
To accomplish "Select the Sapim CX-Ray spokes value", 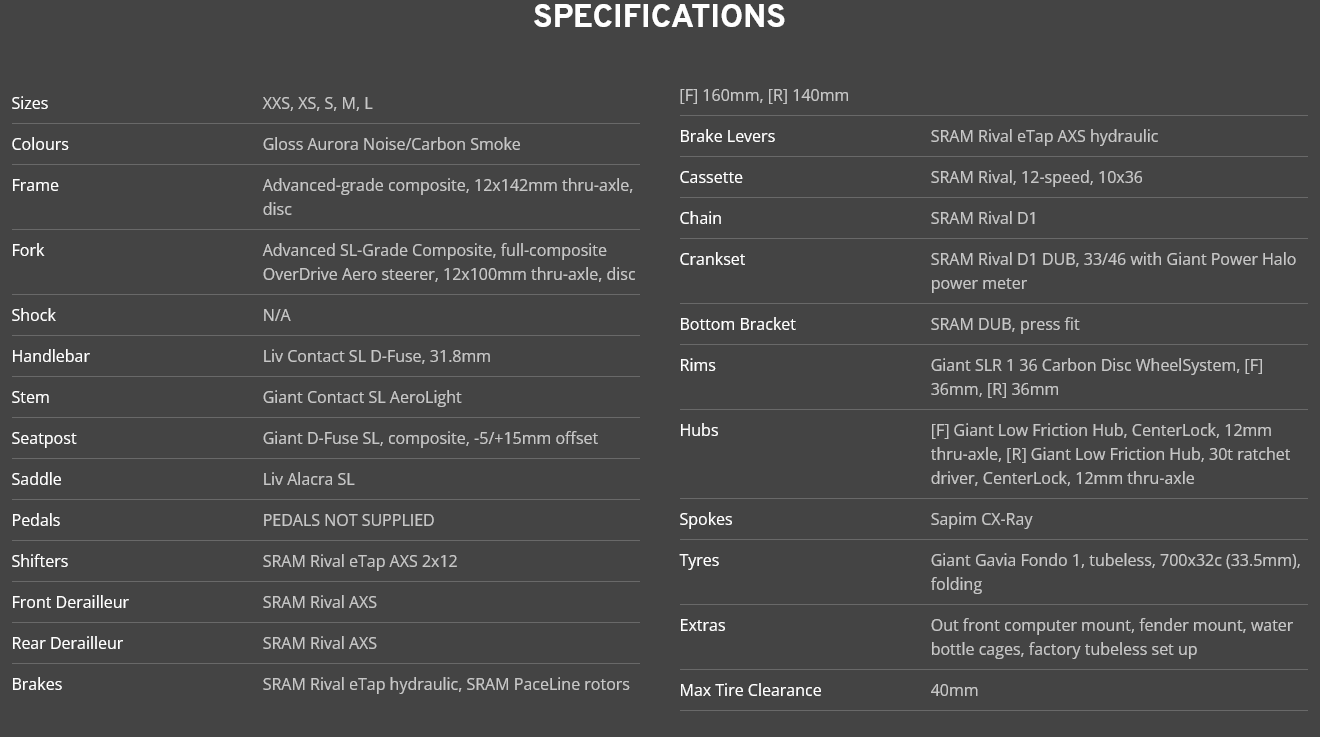I will 981,519.
